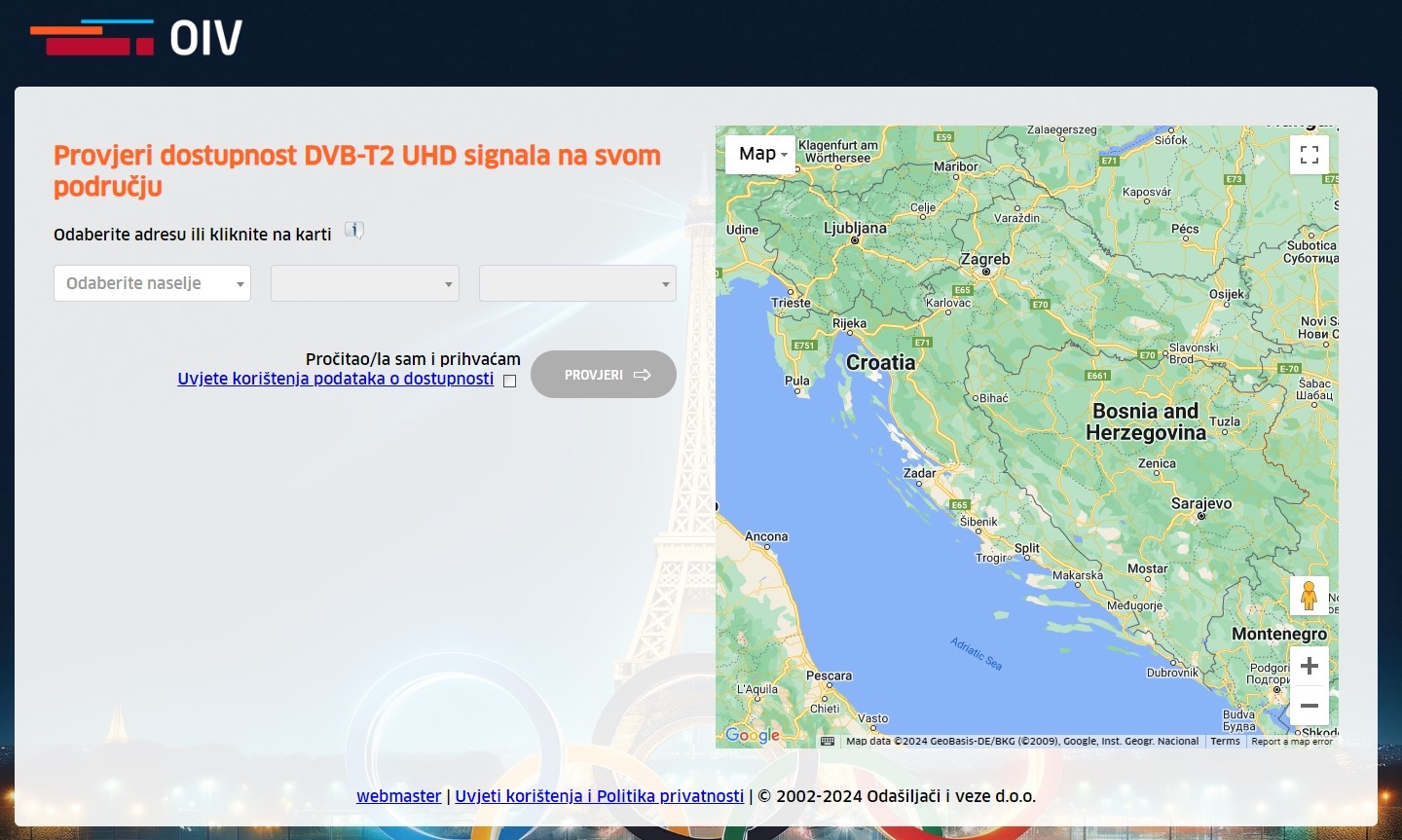Click Zagreb on the map
This screenshot has height=840, width=1402.
pyautogui.click(x=985, y=260)
